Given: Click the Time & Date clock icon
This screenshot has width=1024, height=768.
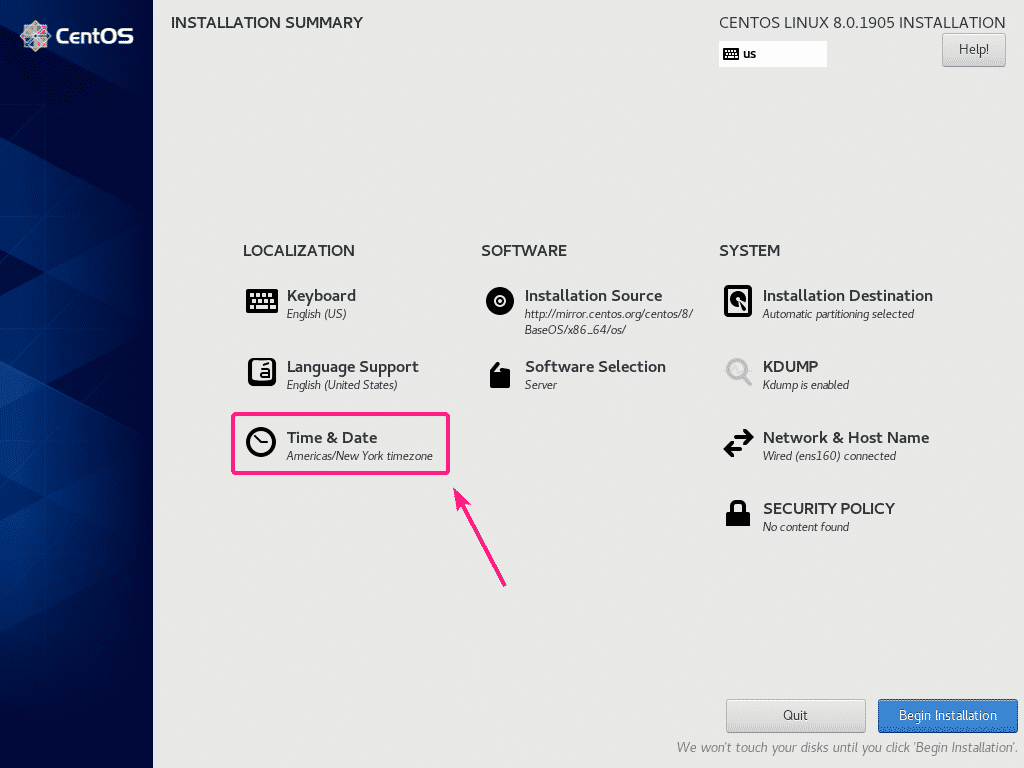Looking at the screenshot, I should coord(261,443).
